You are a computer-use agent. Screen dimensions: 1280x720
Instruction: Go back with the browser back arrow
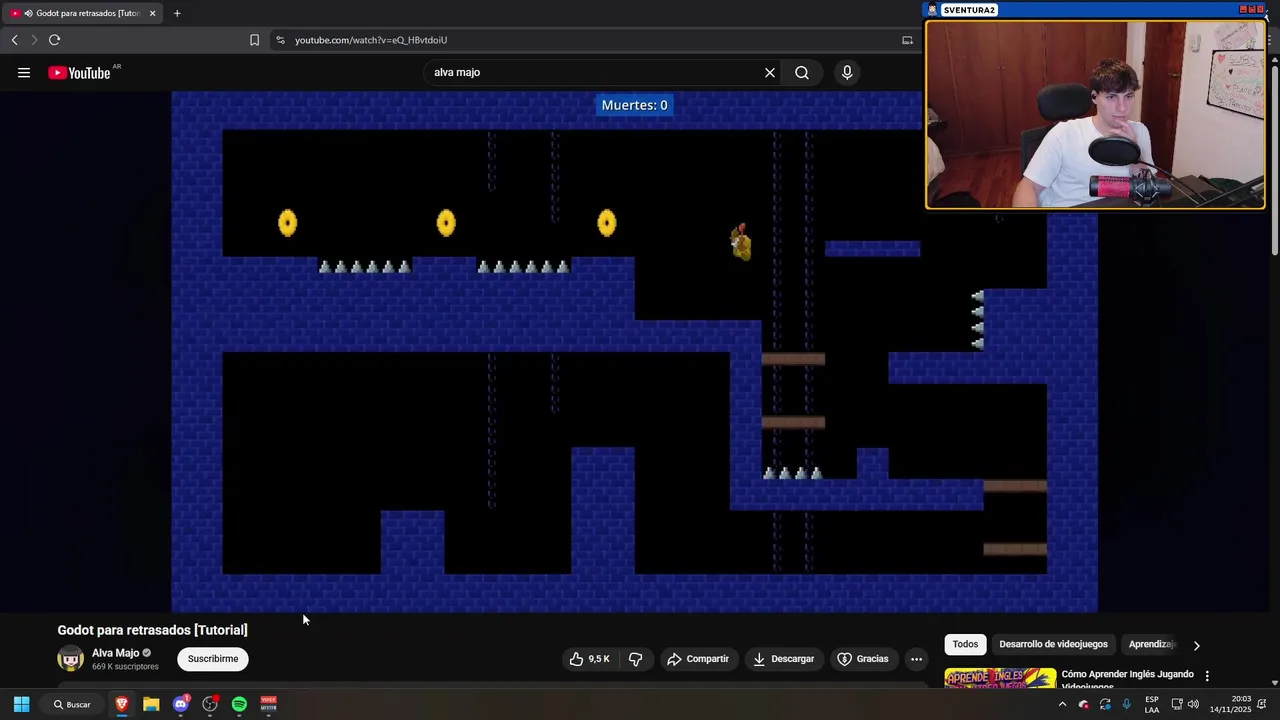(14, 40)
